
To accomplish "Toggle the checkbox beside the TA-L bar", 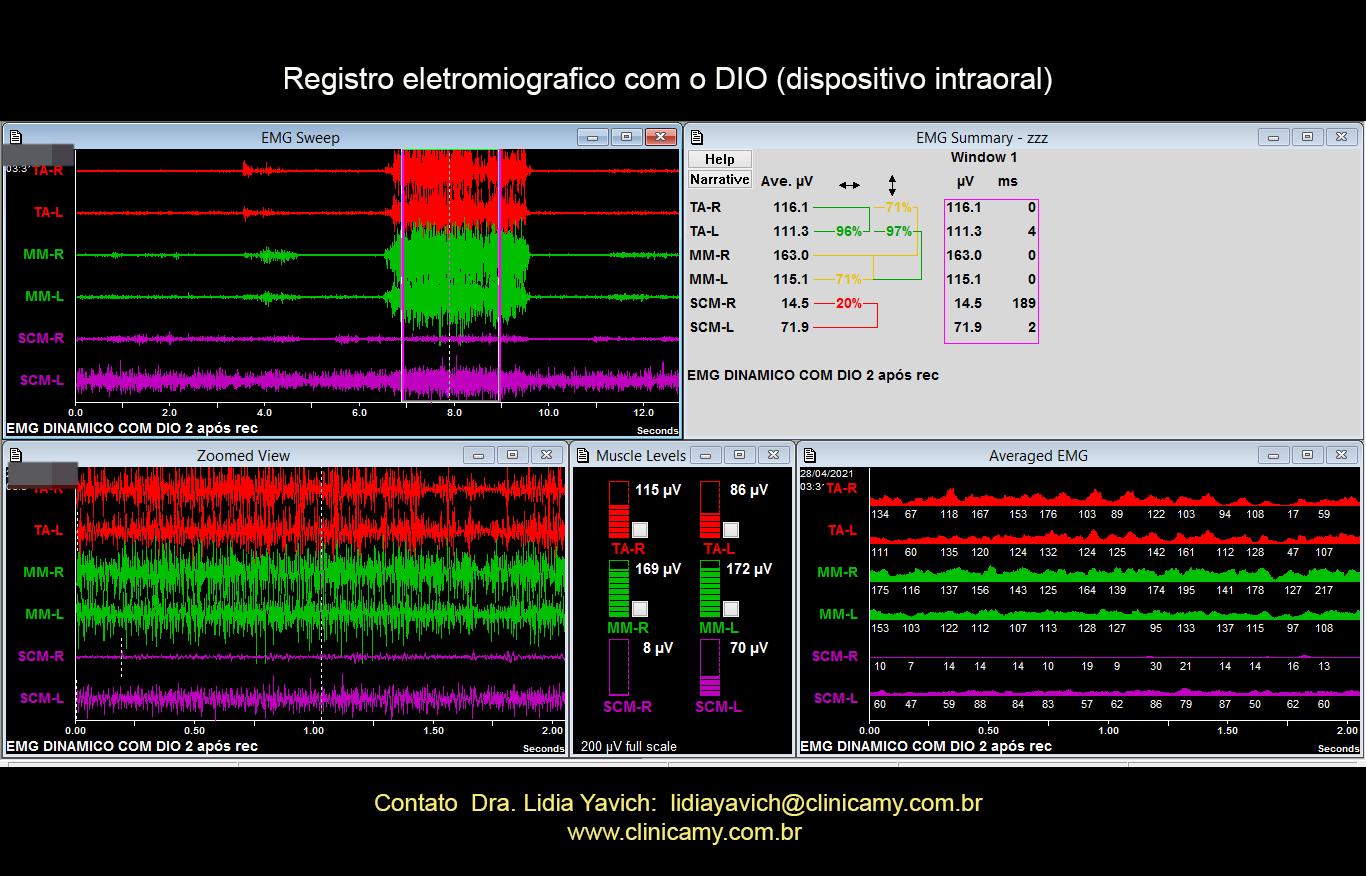I will click(731, 530).
